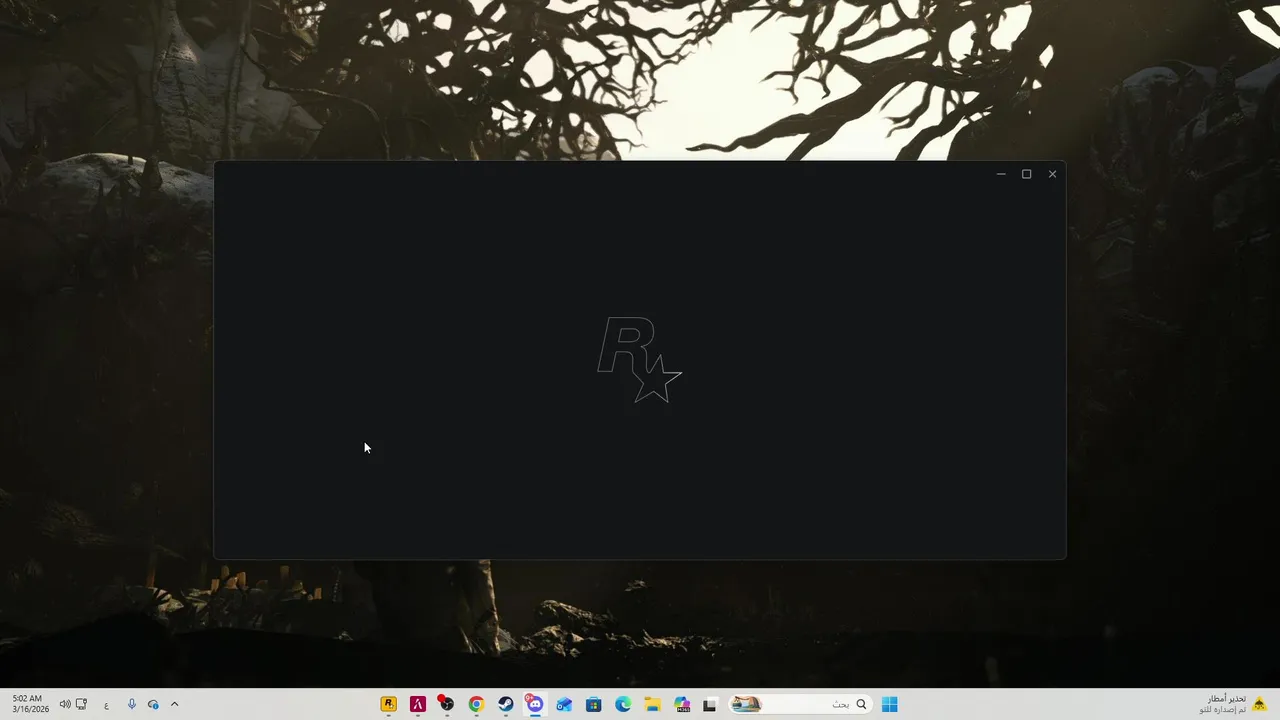Open the clock showing 5:02 AM
The width and height of the screenshot is (1280, 720).
click(29, 704)
